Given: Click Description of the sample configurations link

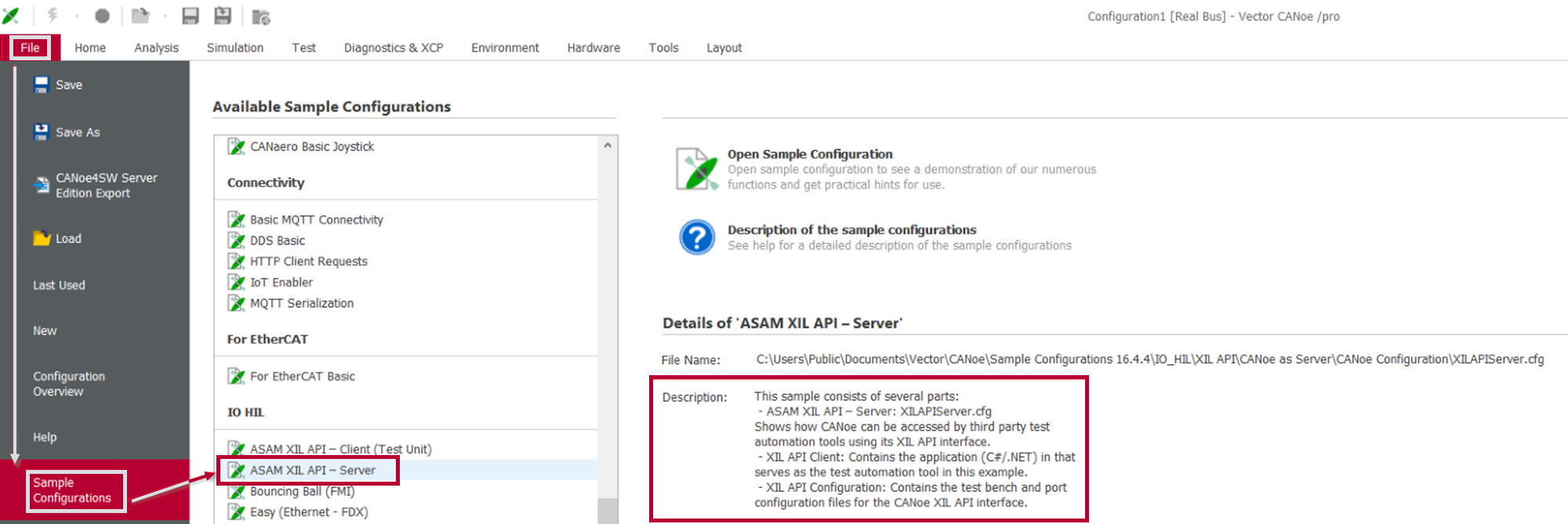Looking at the screenshot, I should (852, 229).
